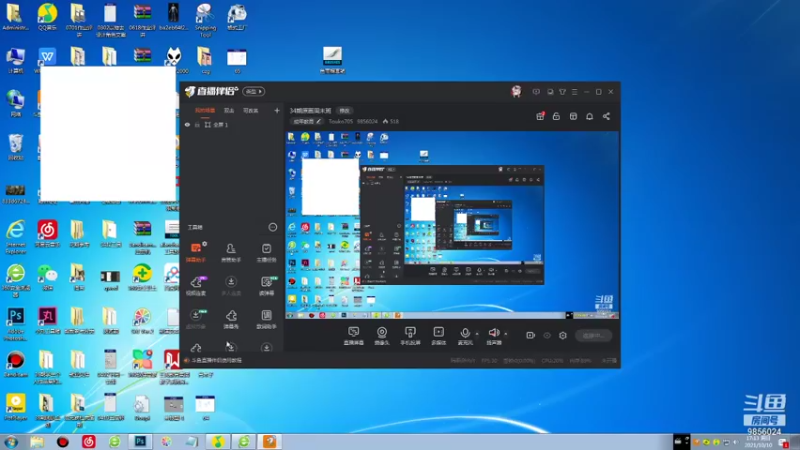Open the yellow PotPlayer desktop icon
Screen dimensions: 800x450
[15, 408]
